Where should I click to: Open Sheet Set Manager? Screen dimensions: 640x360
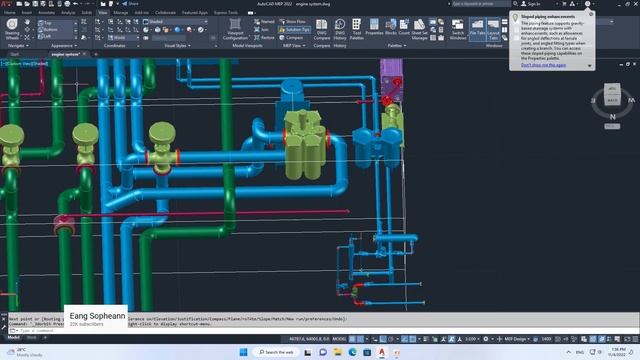pyautogui.click(x=419, y=29)
